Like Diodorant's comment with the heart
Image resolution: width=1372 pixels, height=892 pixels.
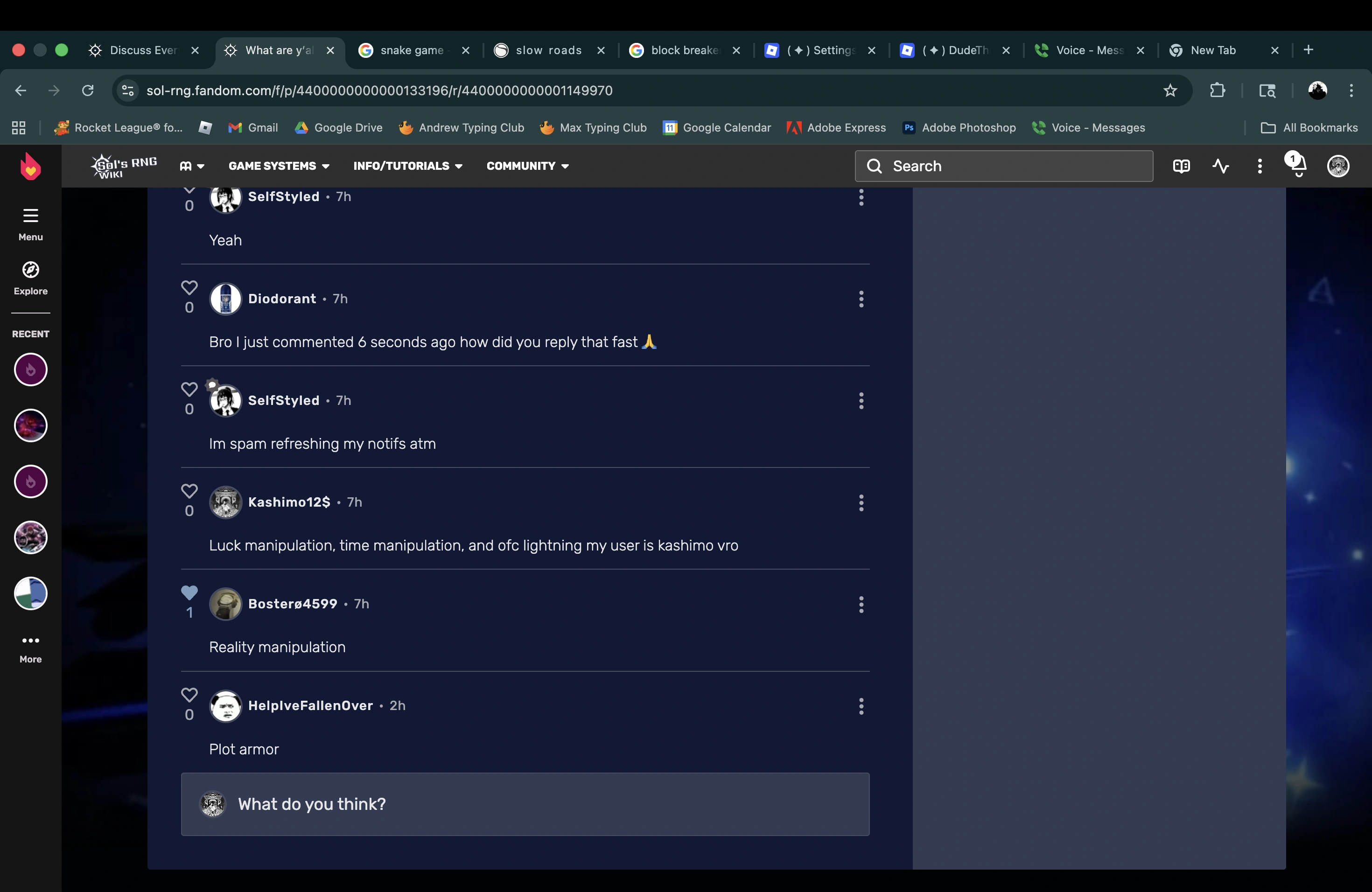tap(189, 287)
